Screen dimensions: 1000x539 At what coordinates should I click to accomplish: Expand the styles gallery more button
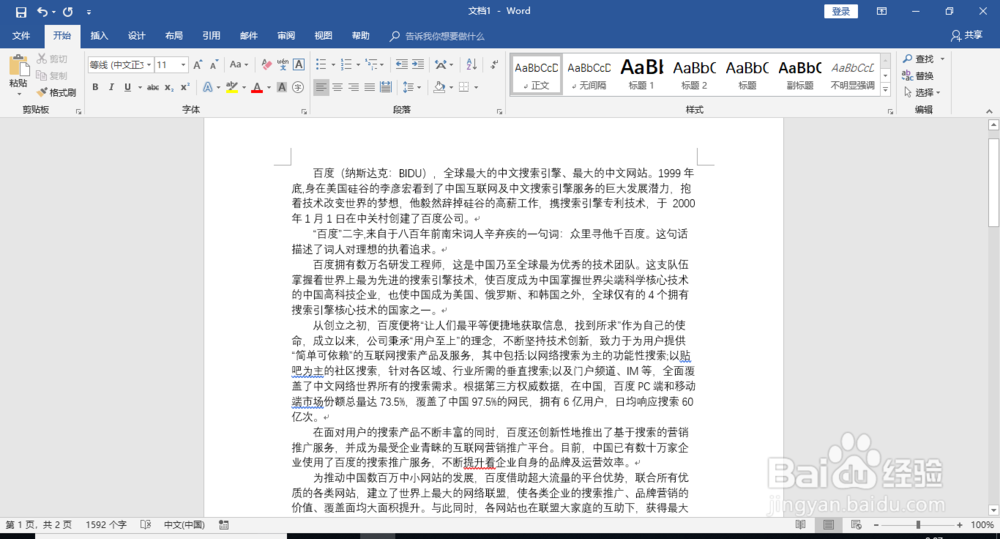pyautogui.click(x=885, y=90)
